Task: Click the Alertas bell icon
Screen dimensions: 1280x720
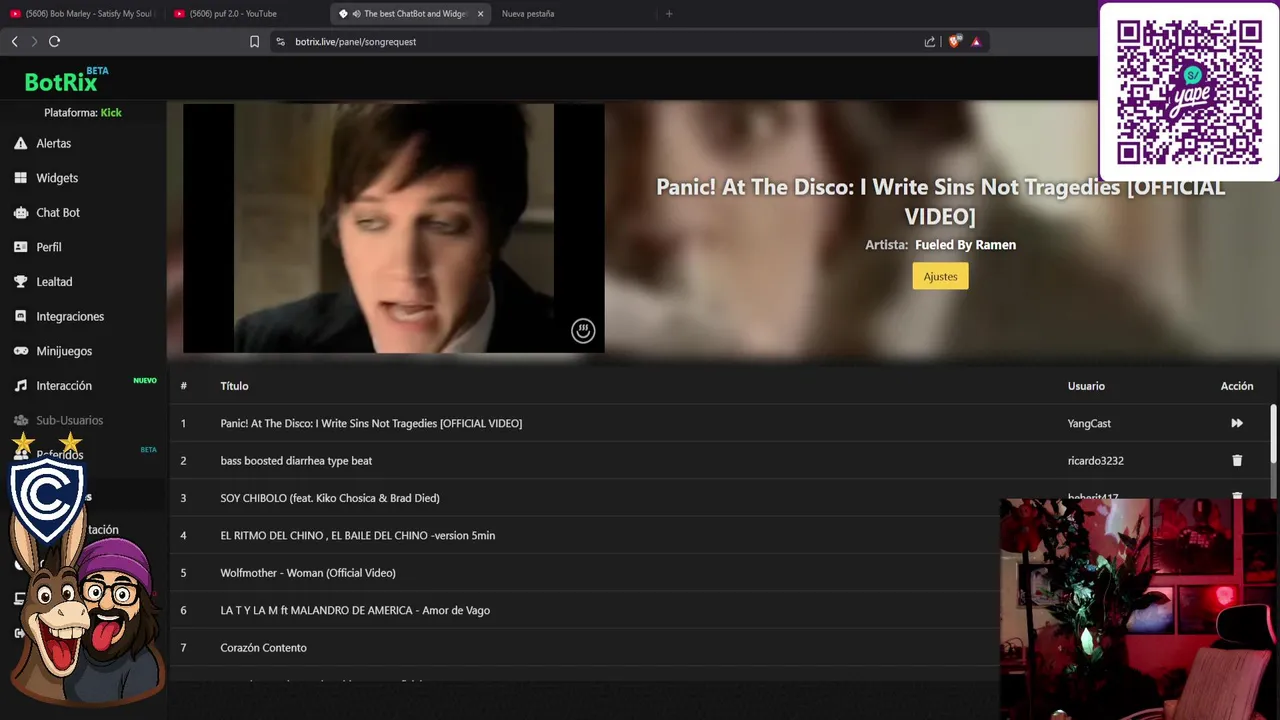Action: tap(20, 143)
